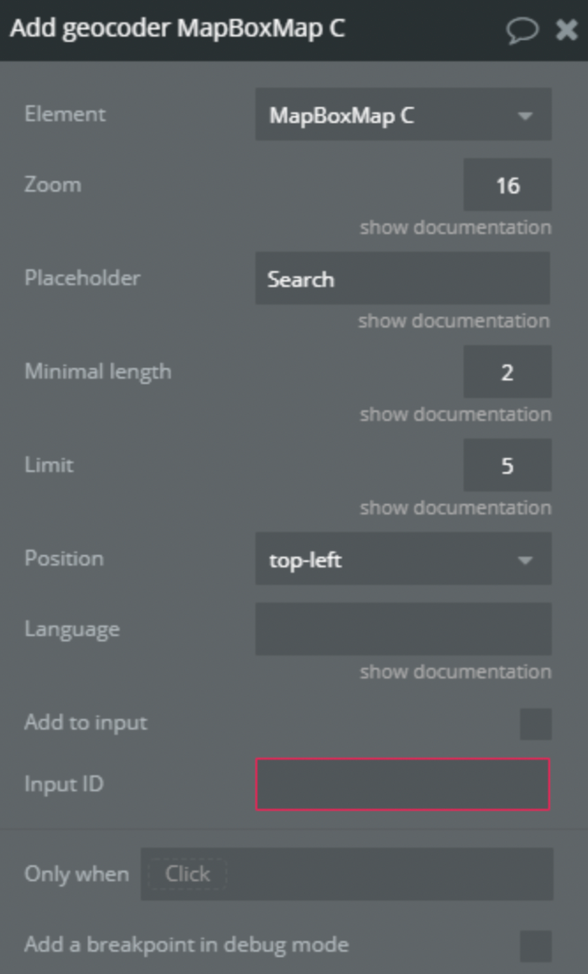Show documentation for Placeholder
The image size is (588, 974).
point(454,321)
